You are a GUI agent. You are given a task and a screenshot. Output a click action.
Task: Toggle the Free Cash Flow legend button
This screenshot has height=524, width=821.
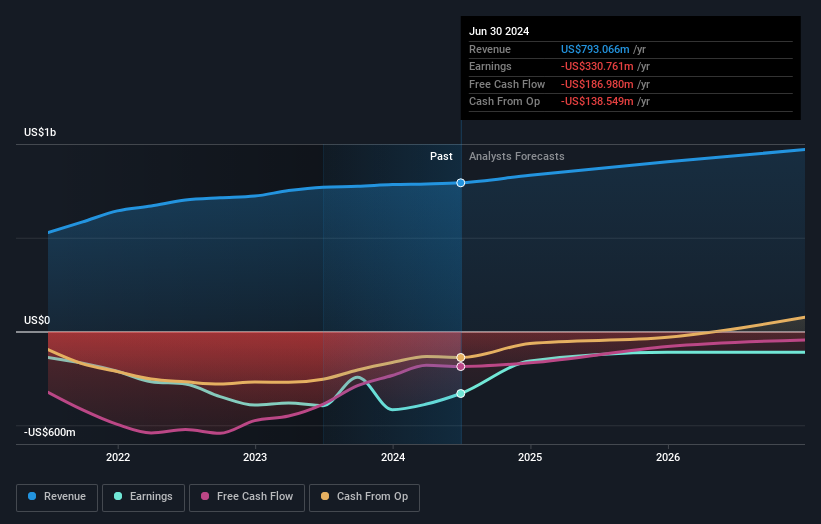point(247,497)
